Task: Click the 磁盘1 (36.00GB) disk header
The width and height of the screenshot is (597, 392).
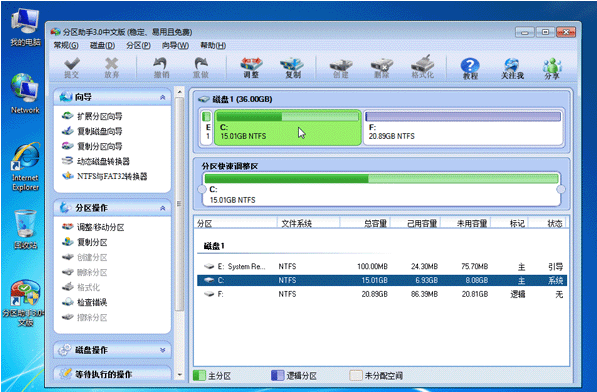Action: (x=236, y=99)
